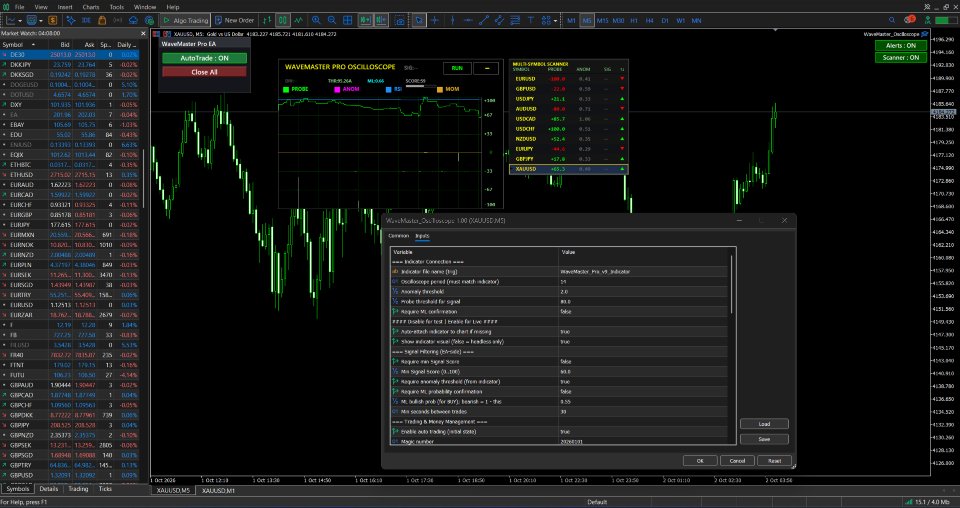This screenshot has width=960, height=508.
Task: Open the Insert menu
Action: (65, 7)
